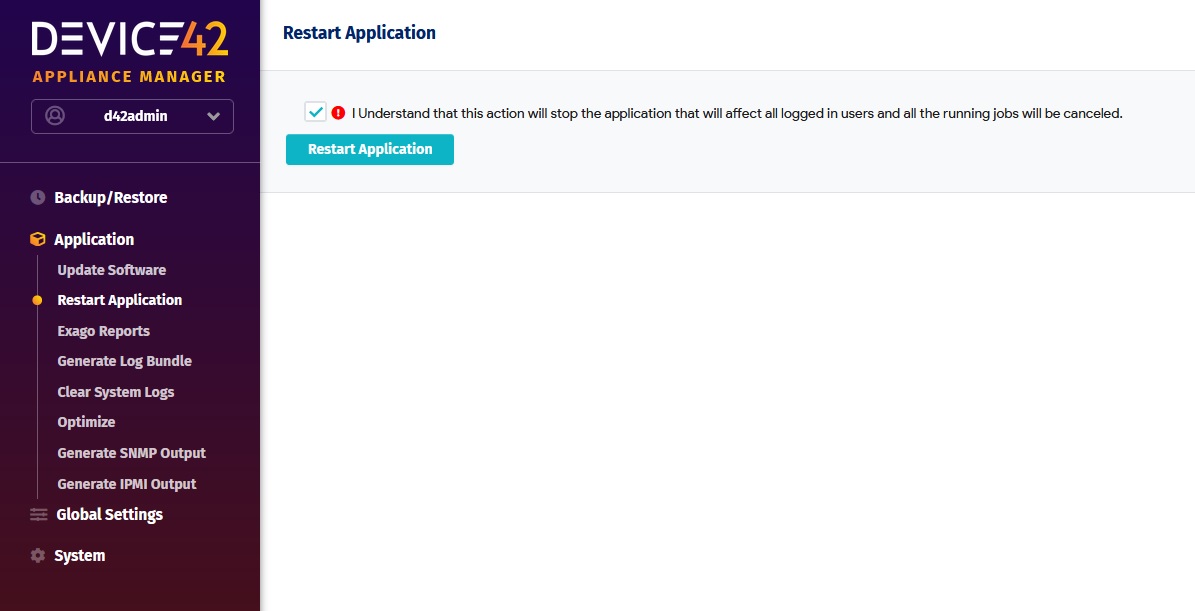Open the Update Software page
The width and height of the screenshot is (1195, 611).
[111, 270]
